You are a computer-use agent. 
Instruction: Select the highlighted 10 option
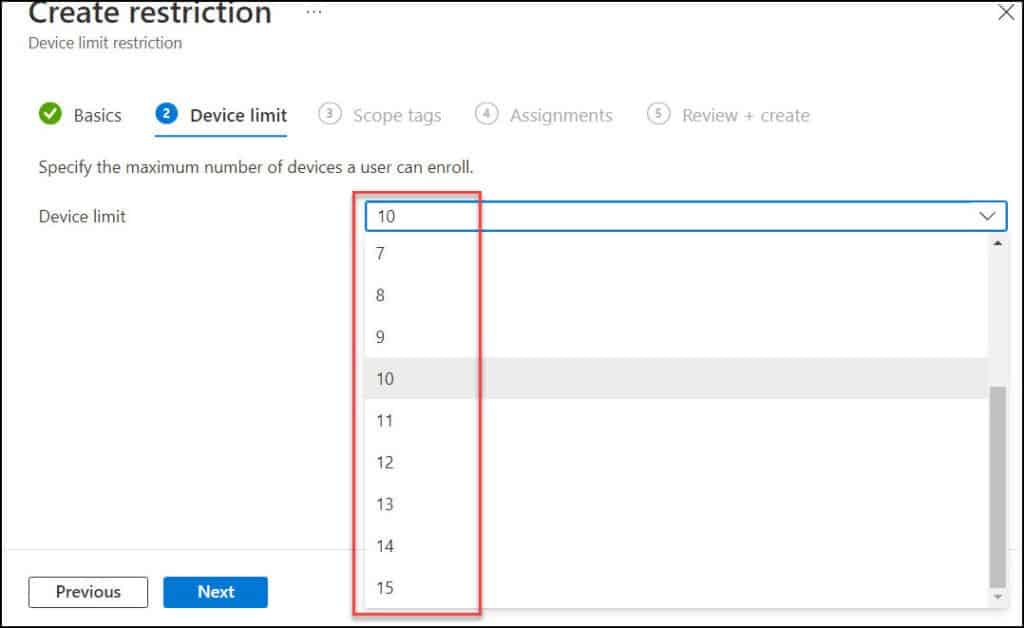(385, 379)
